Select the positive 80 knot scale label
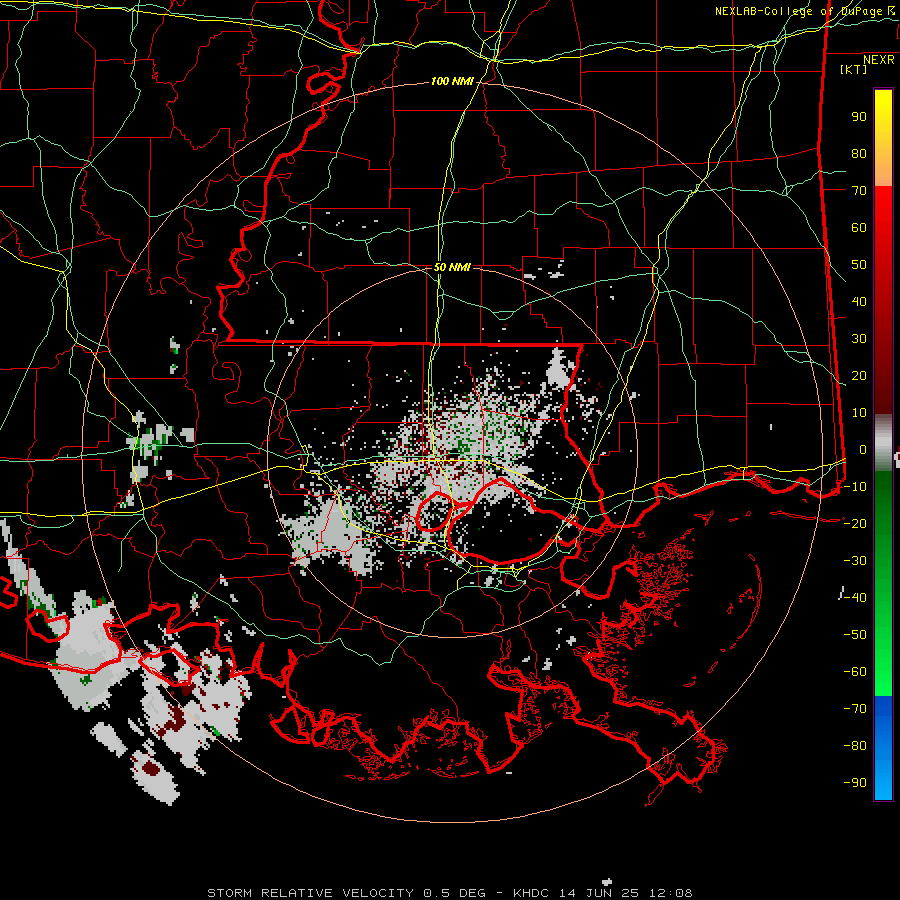Image resolution: width=900 pixels, height=900 pixels. tap(859, 154)
